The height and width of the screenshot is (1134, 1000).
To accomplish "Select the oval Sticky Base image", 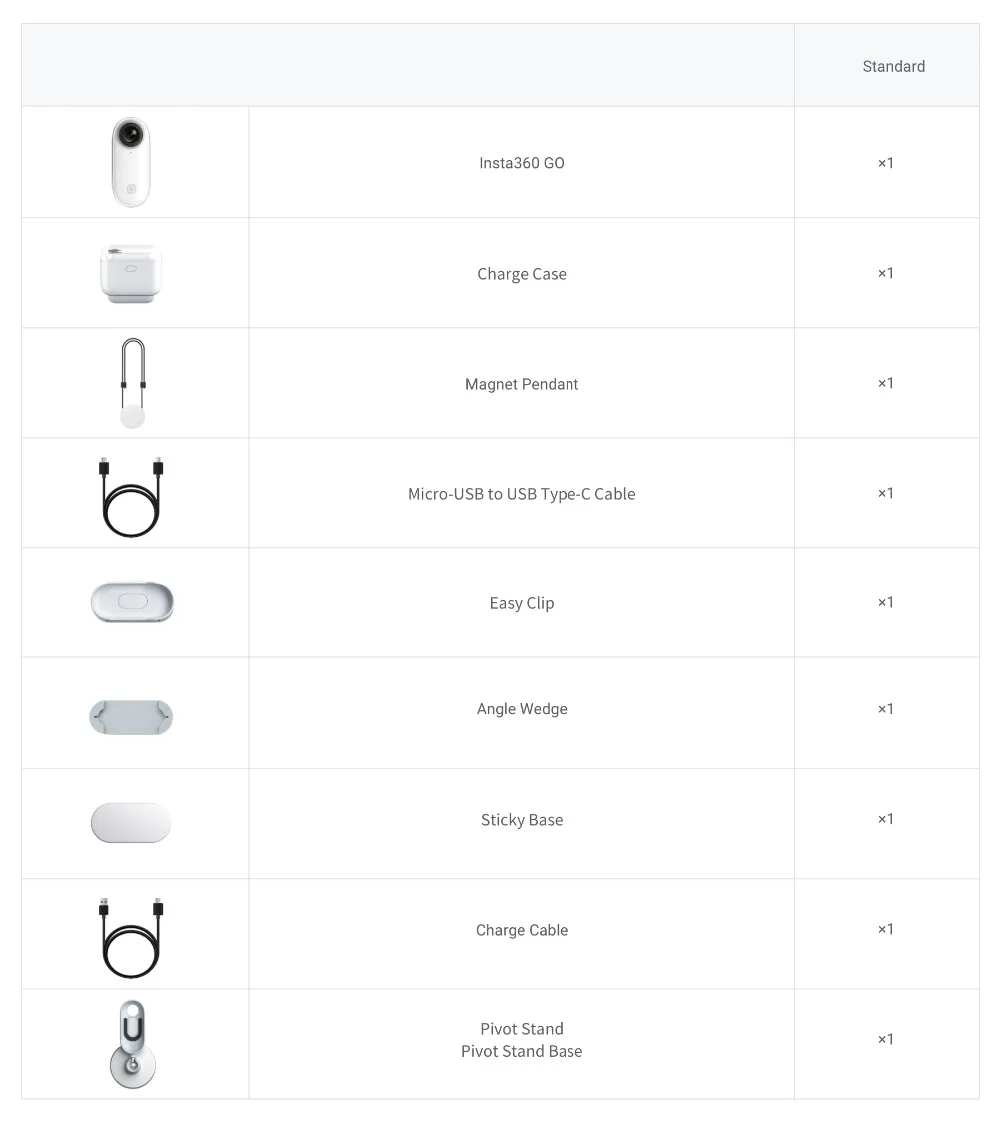I will tap(131, 822).
